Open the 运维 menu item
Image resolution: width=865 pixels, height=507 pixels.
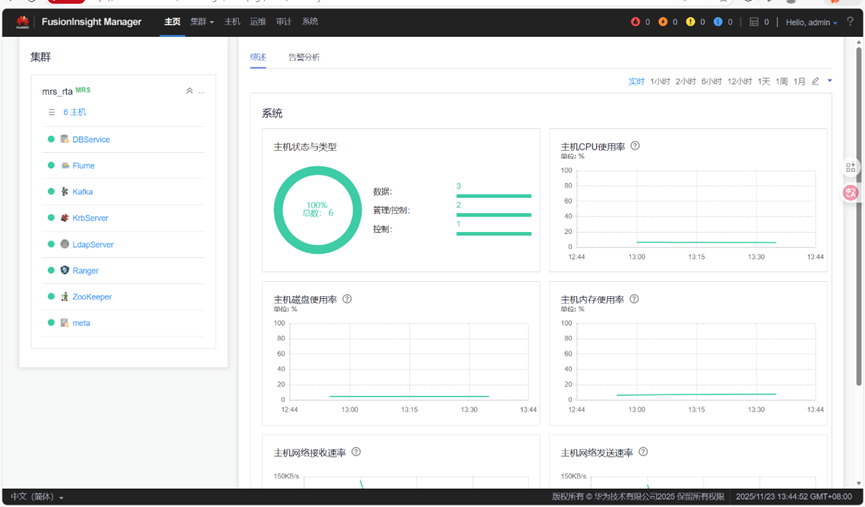[x=258, y=22]
